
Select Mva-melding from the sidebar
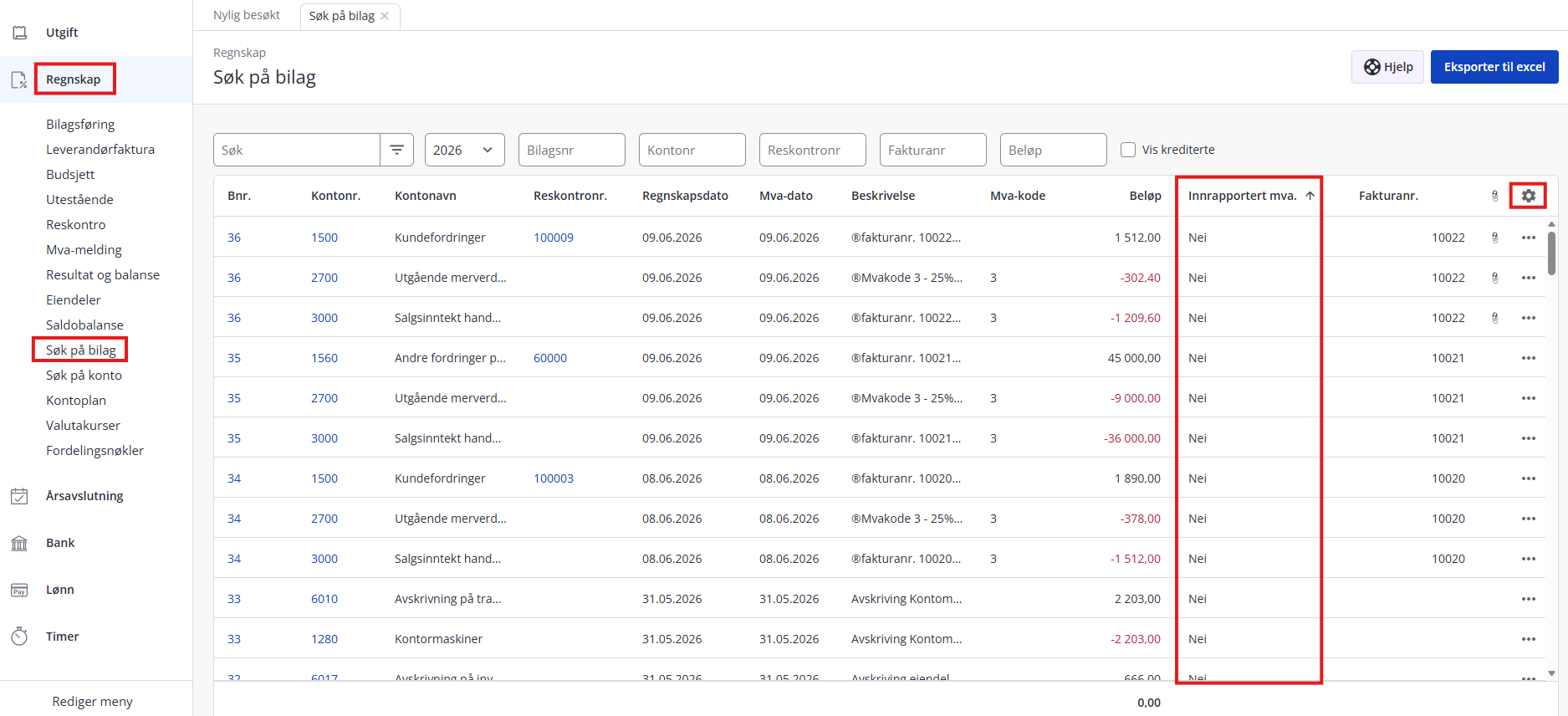(x=84, y=250)
